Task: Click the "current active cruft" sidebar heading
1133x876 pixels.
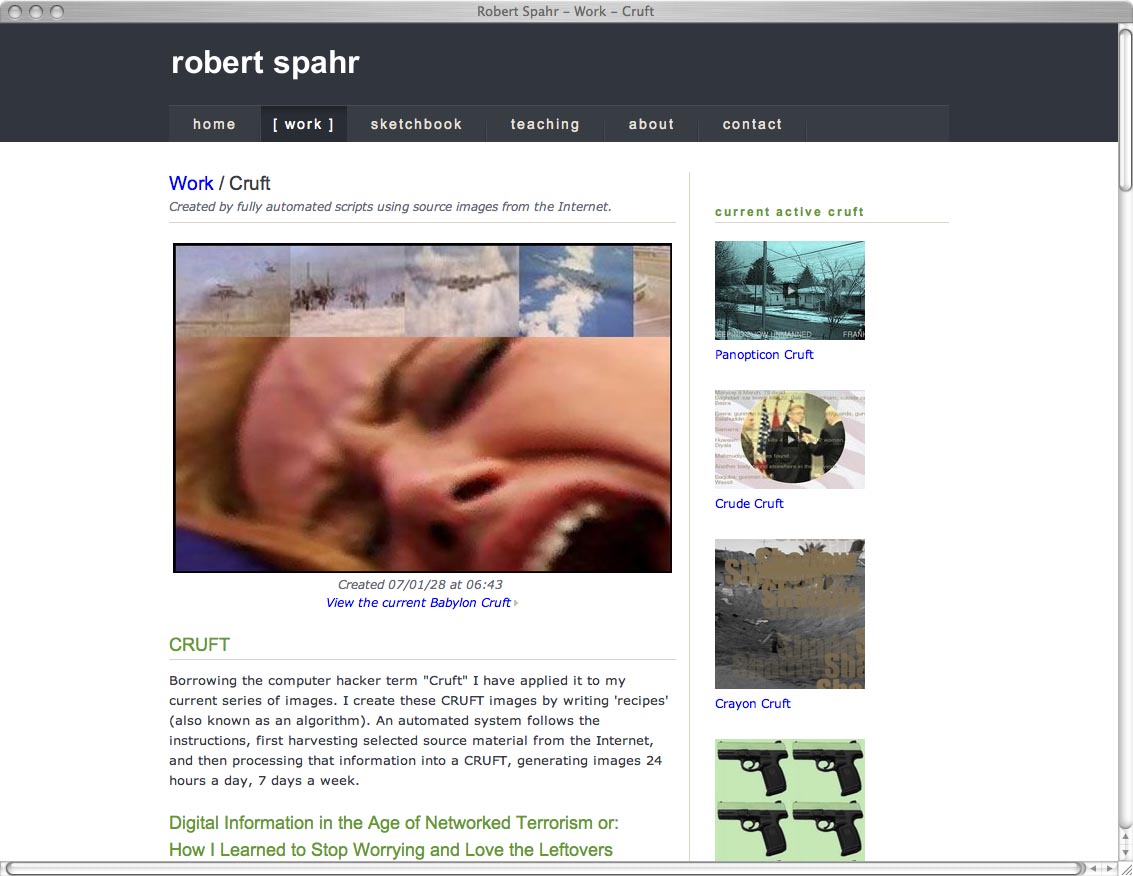Action: click(x=789, y=212)
